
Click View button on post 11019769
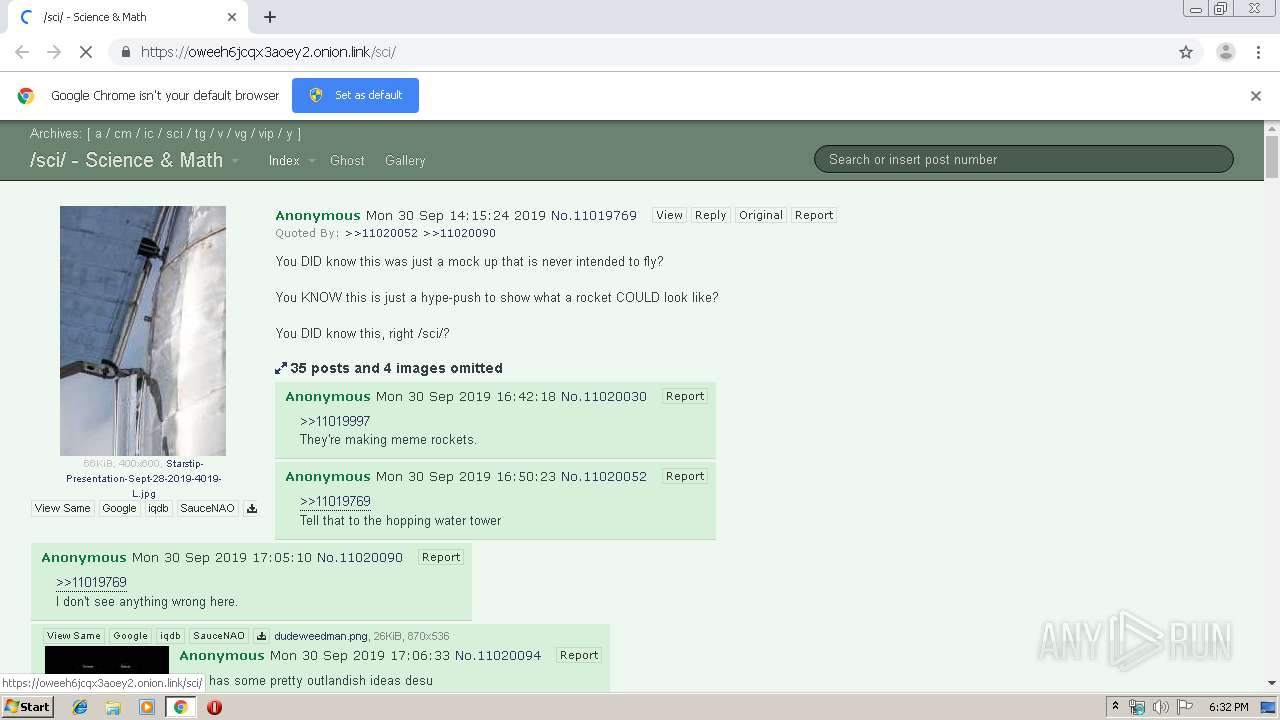(669, 215)
